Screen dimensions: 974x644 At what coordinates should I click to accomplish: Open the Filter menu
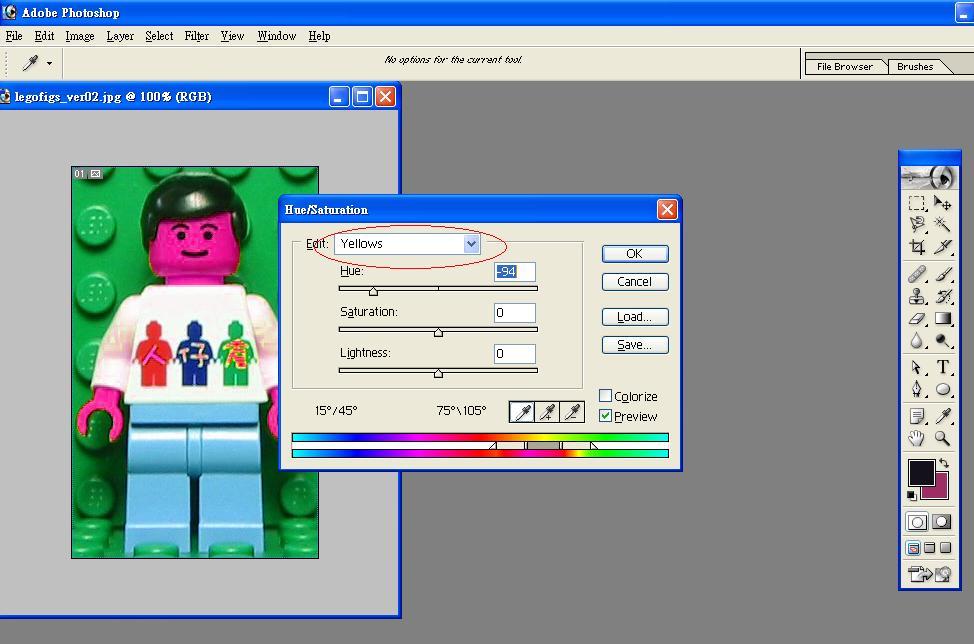point(196,36)
